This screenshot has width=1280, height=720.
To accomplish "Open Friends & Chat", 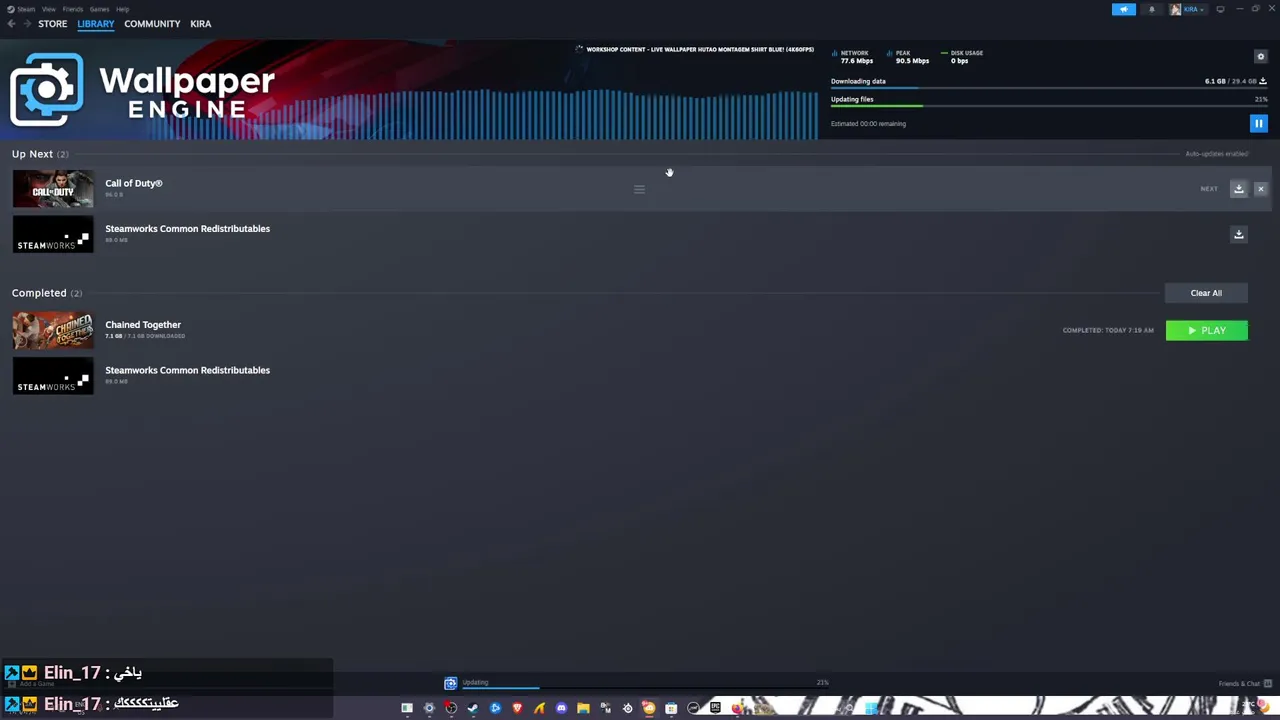I will point(1244,684).
